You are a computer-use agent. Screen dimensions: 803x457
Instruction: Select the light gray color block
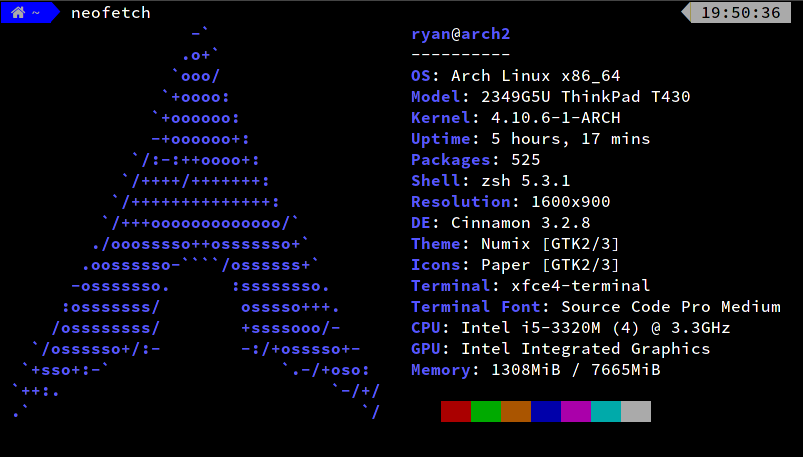[x=636, y=411]
